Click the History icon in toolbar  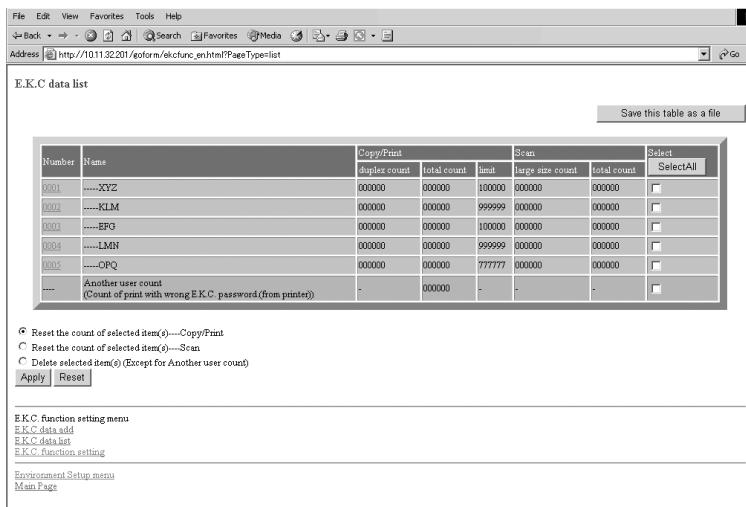[296, 36]
